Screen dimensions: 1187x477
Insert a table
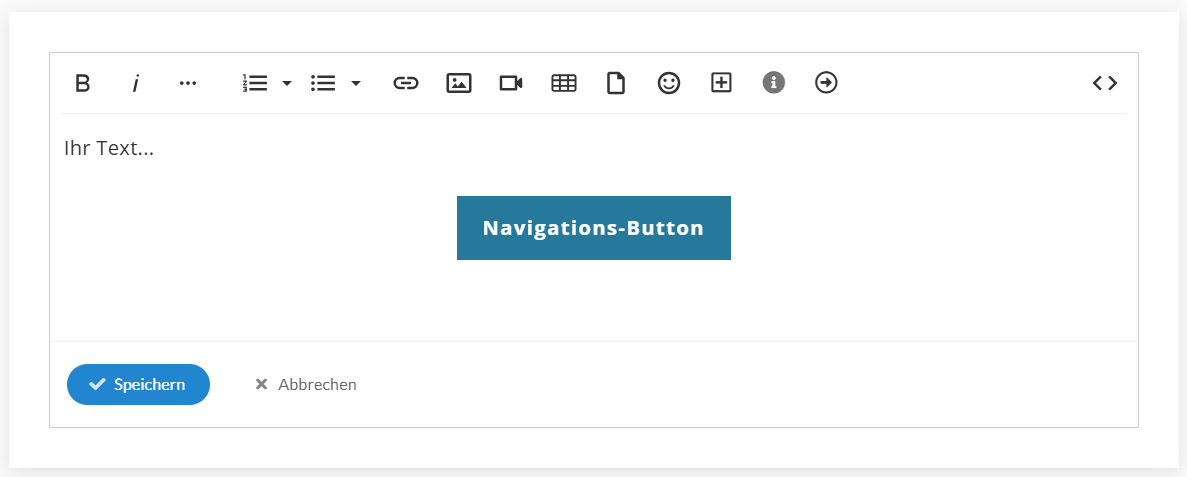coord(564,83)
